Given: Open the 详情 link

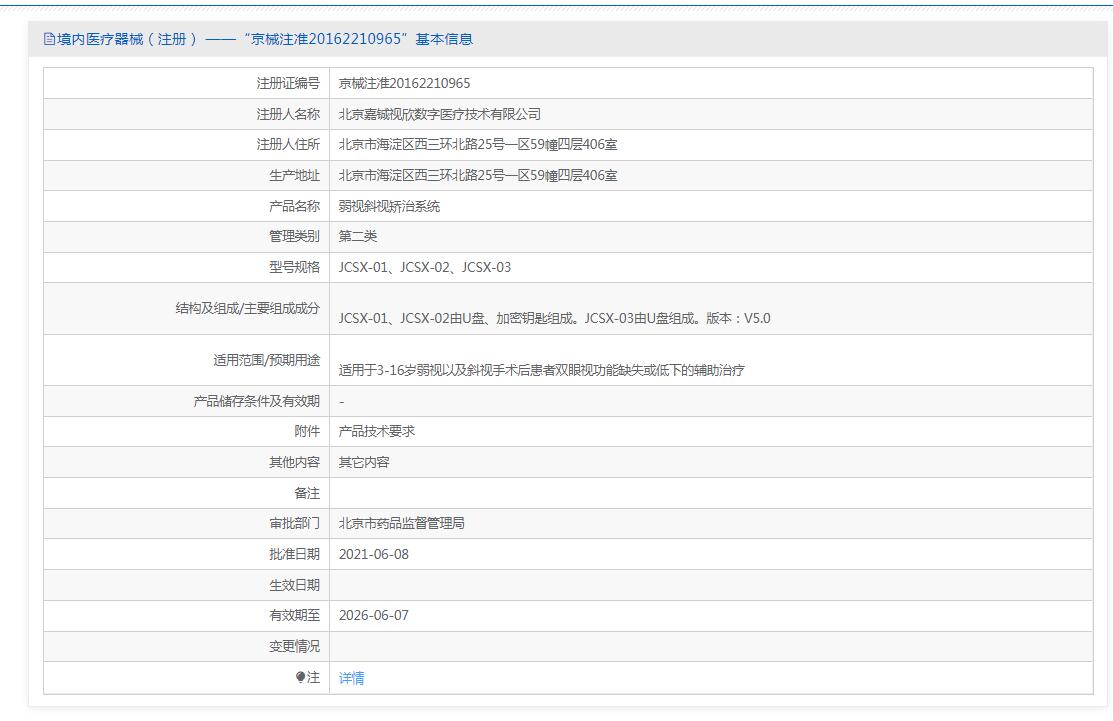Looking at the screenshot, I should pyautogui.click(x=351, y=678).
